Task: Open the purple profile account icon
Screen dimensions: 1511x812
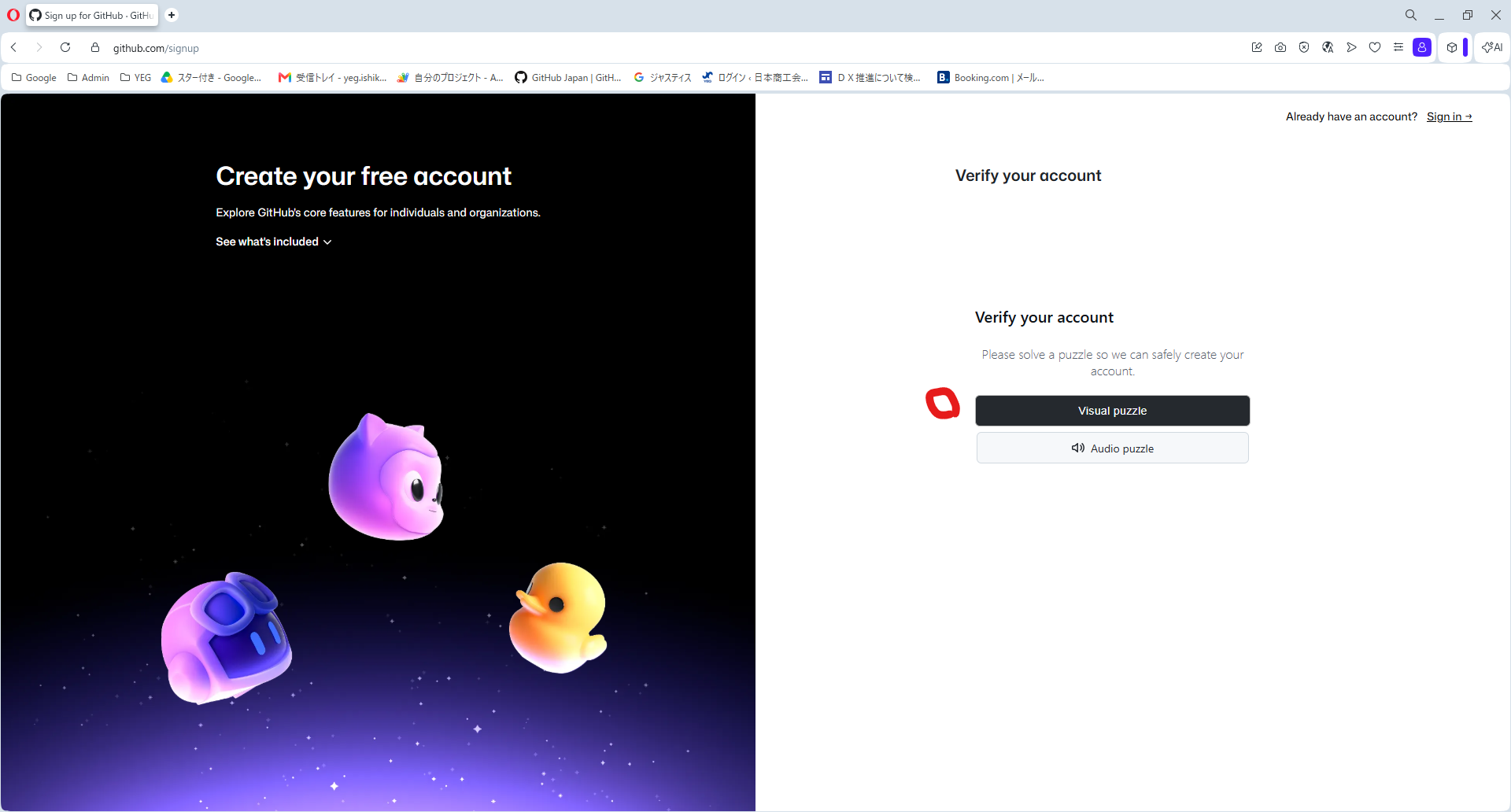Action: coord(1422,48)
